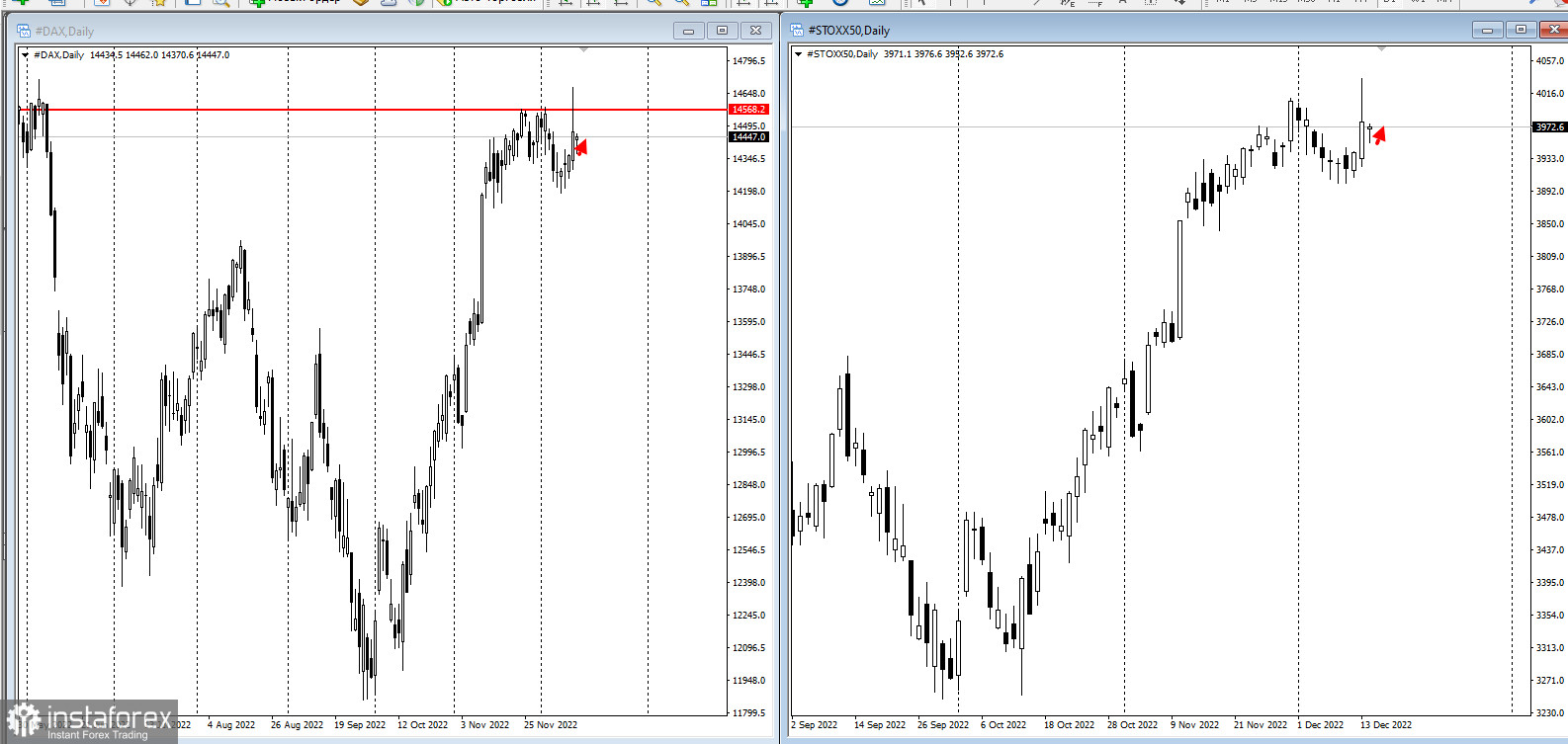1568x744 pixels.
Task: Click the 25 Nov 2022 date label
Action: point(551,725)
